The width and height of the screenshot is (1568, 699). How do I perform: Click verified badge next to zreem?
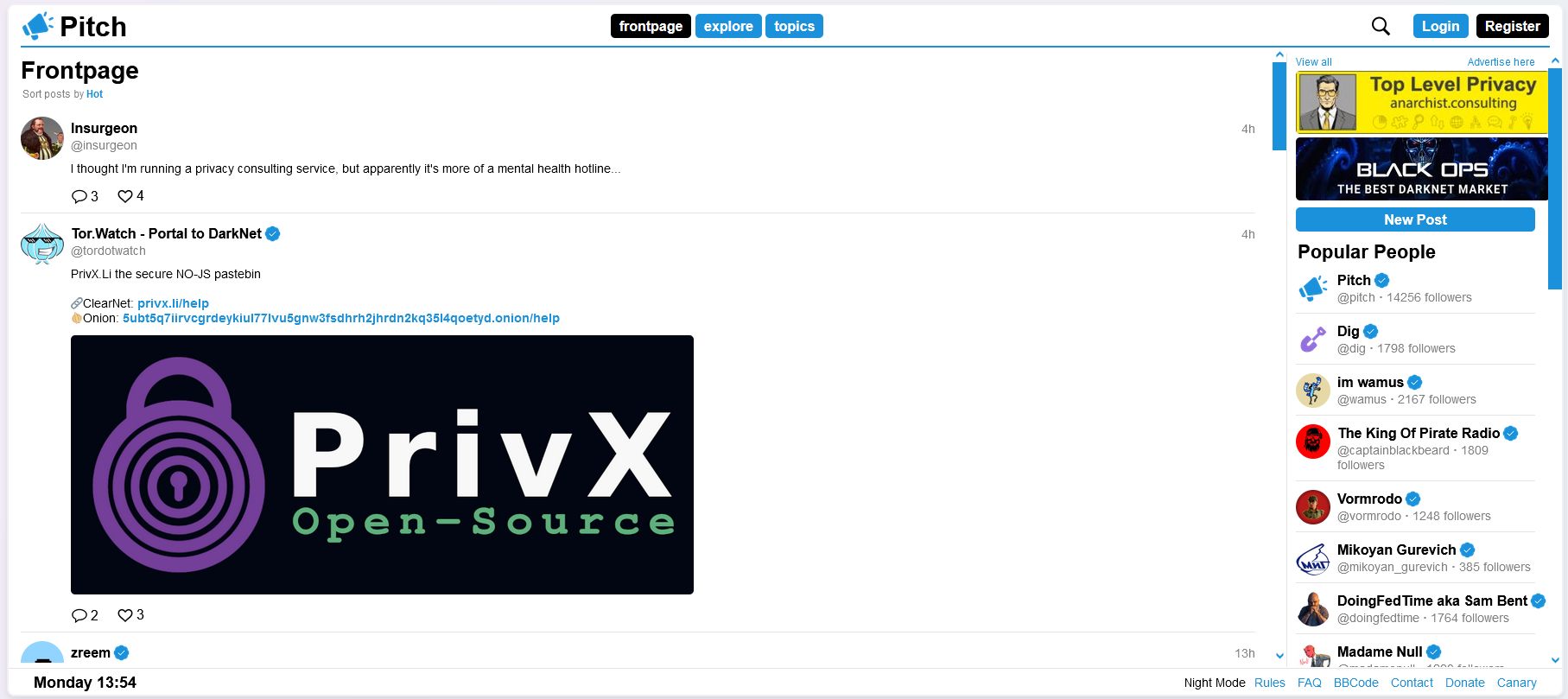point(122,652)
